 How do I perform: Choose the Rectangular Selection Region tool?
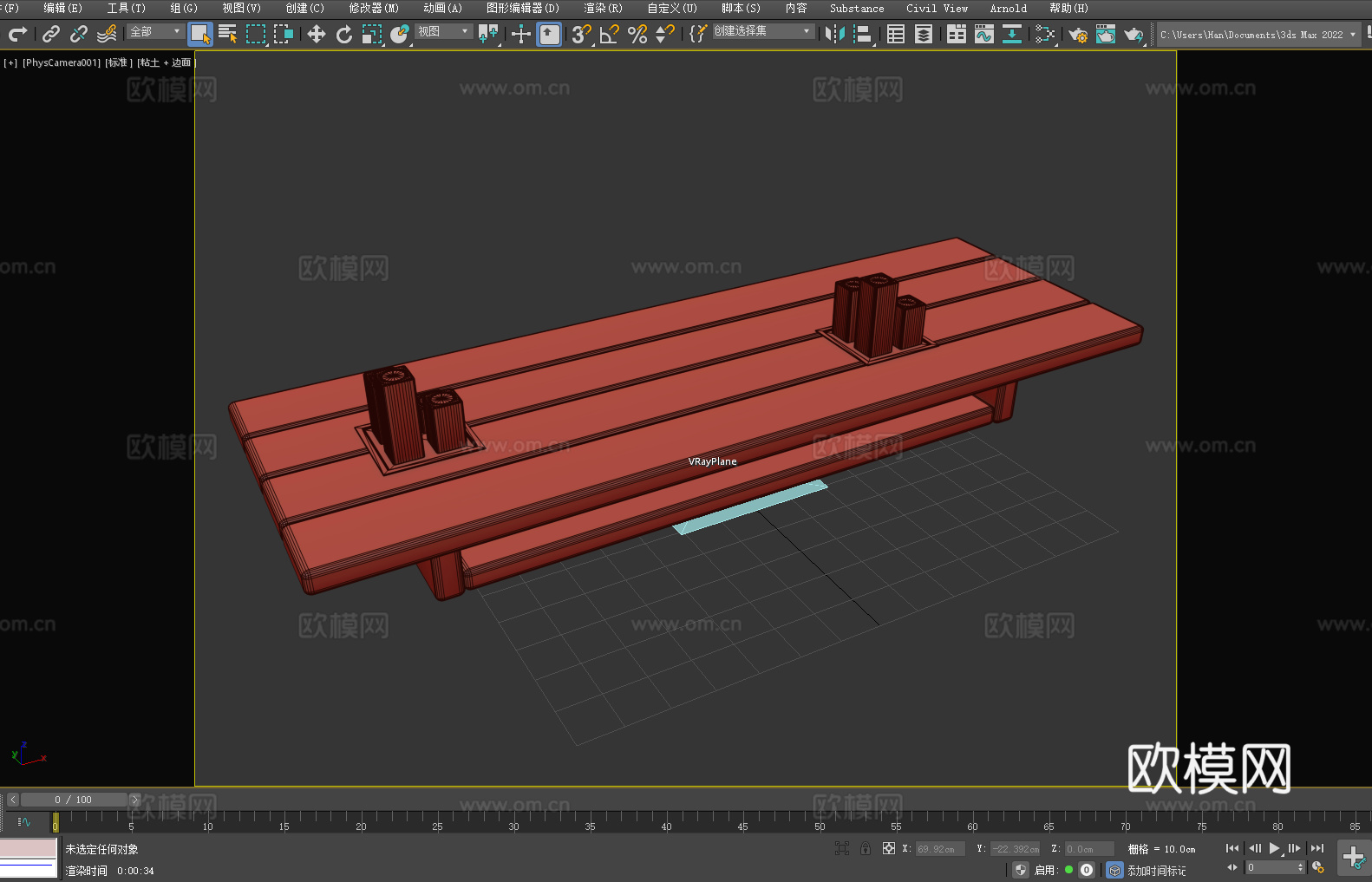click(x=256, y=34)
